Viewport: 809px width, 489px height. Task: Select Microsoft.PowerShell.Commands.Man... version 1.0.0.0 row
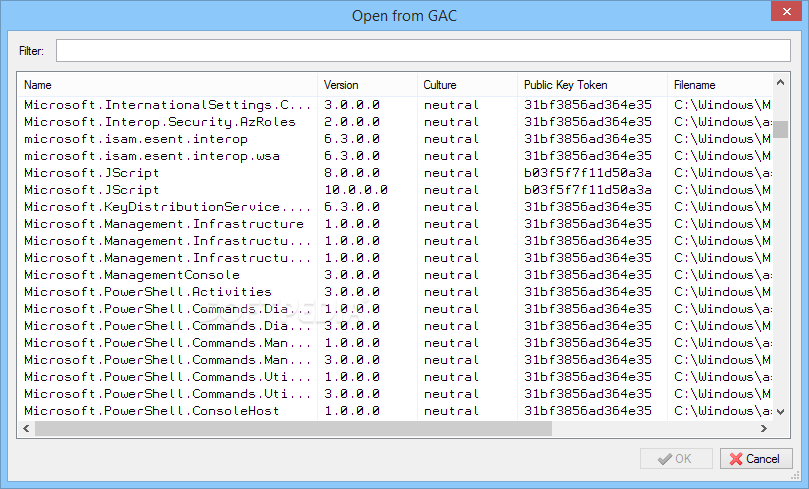(x=396, y=343)
